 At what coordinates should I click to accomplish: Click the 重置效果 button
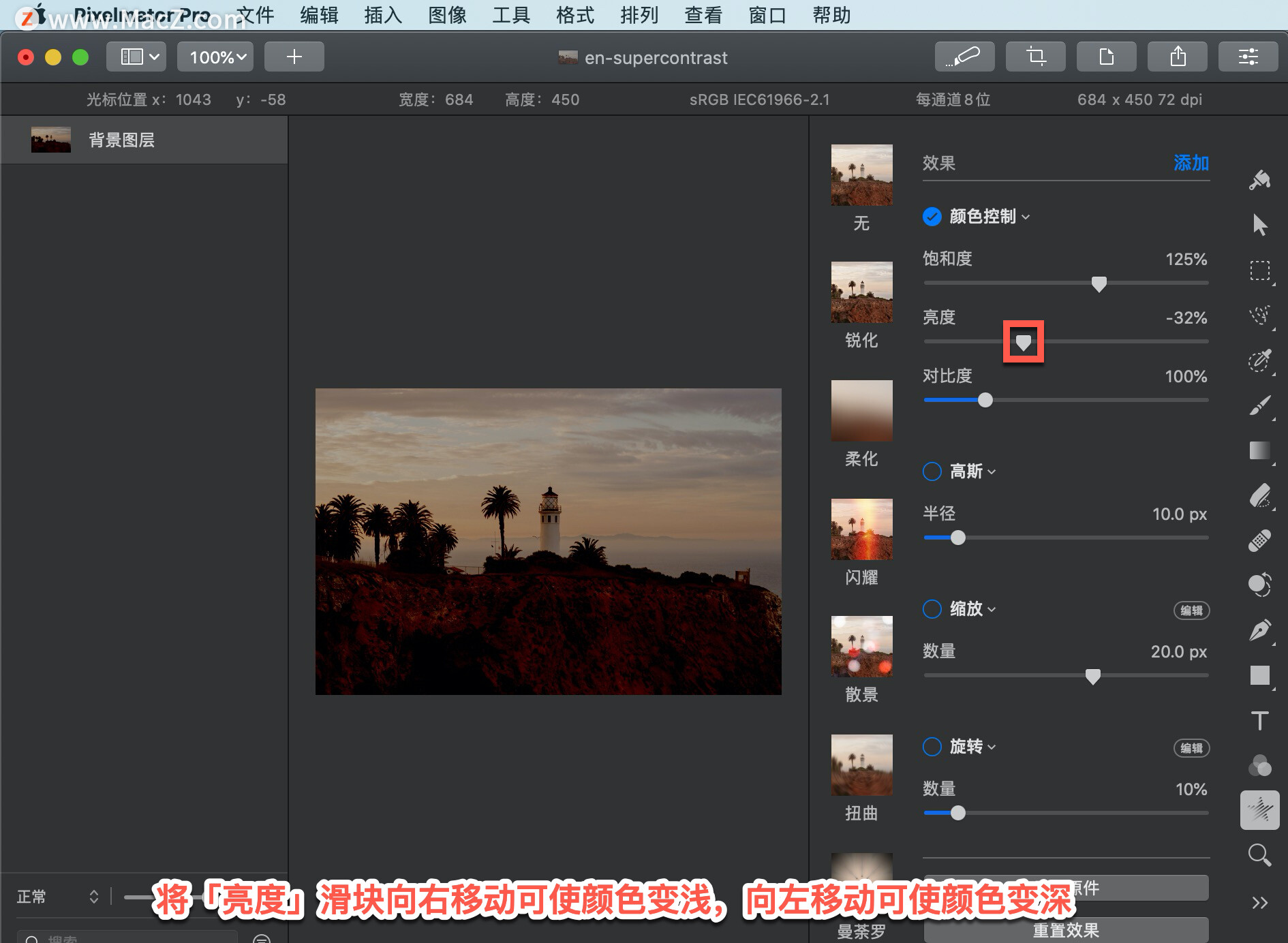coord(1066,930)
